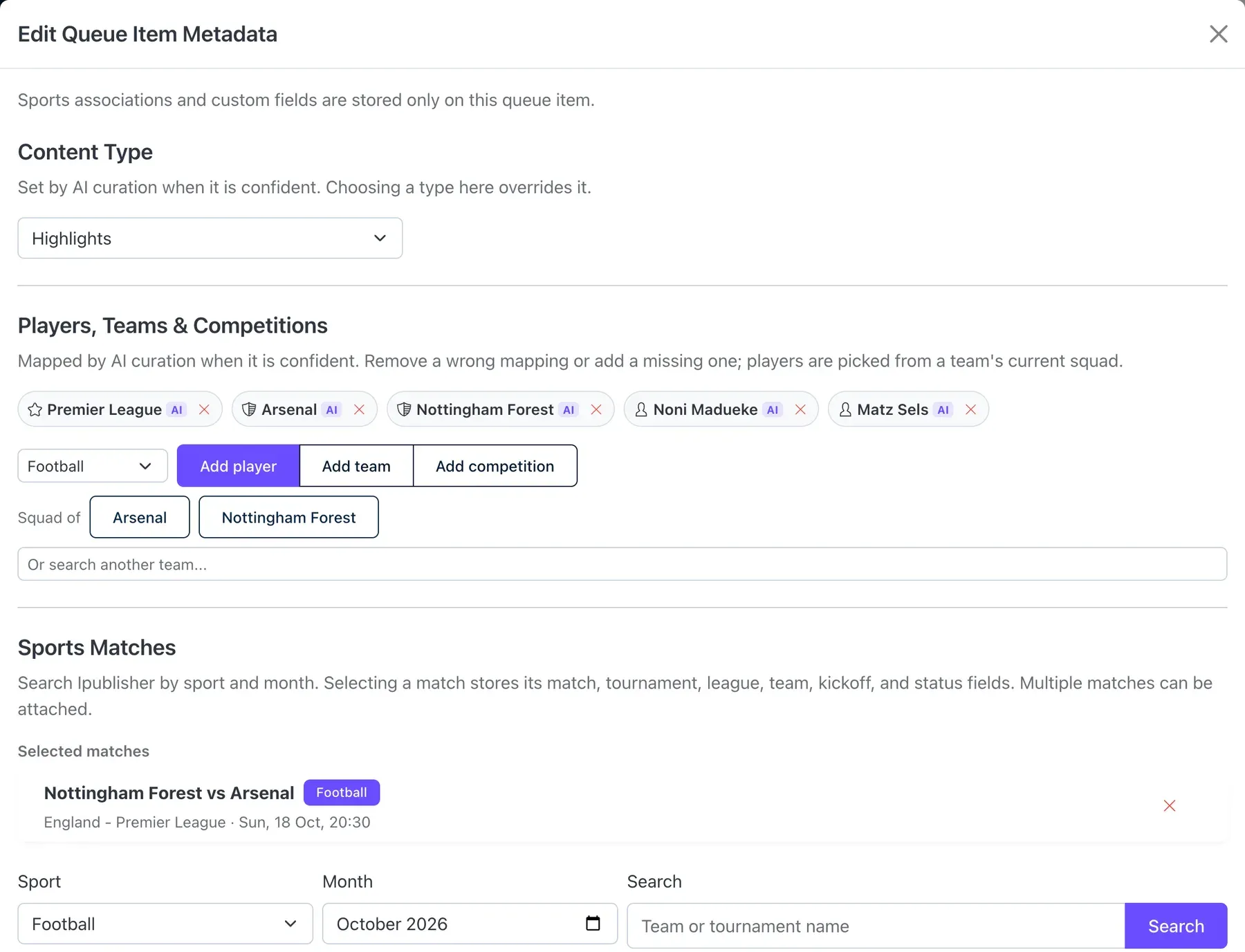The width and height of the screenshot is (1245, 952).
Task: Focus the 'Or search another team' field
Action: pos(622,564)
